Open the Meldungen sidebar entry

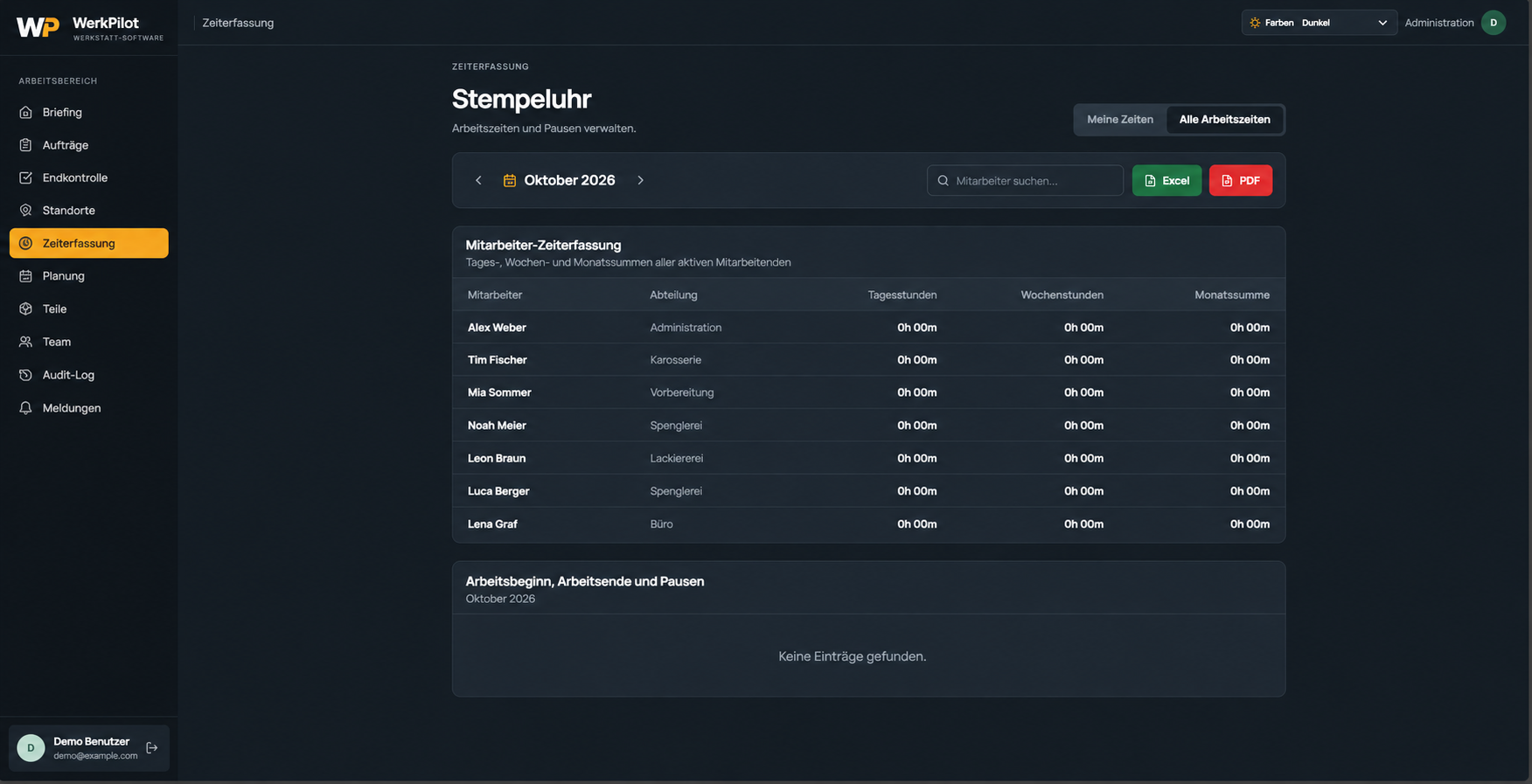(x=88, y=408)
